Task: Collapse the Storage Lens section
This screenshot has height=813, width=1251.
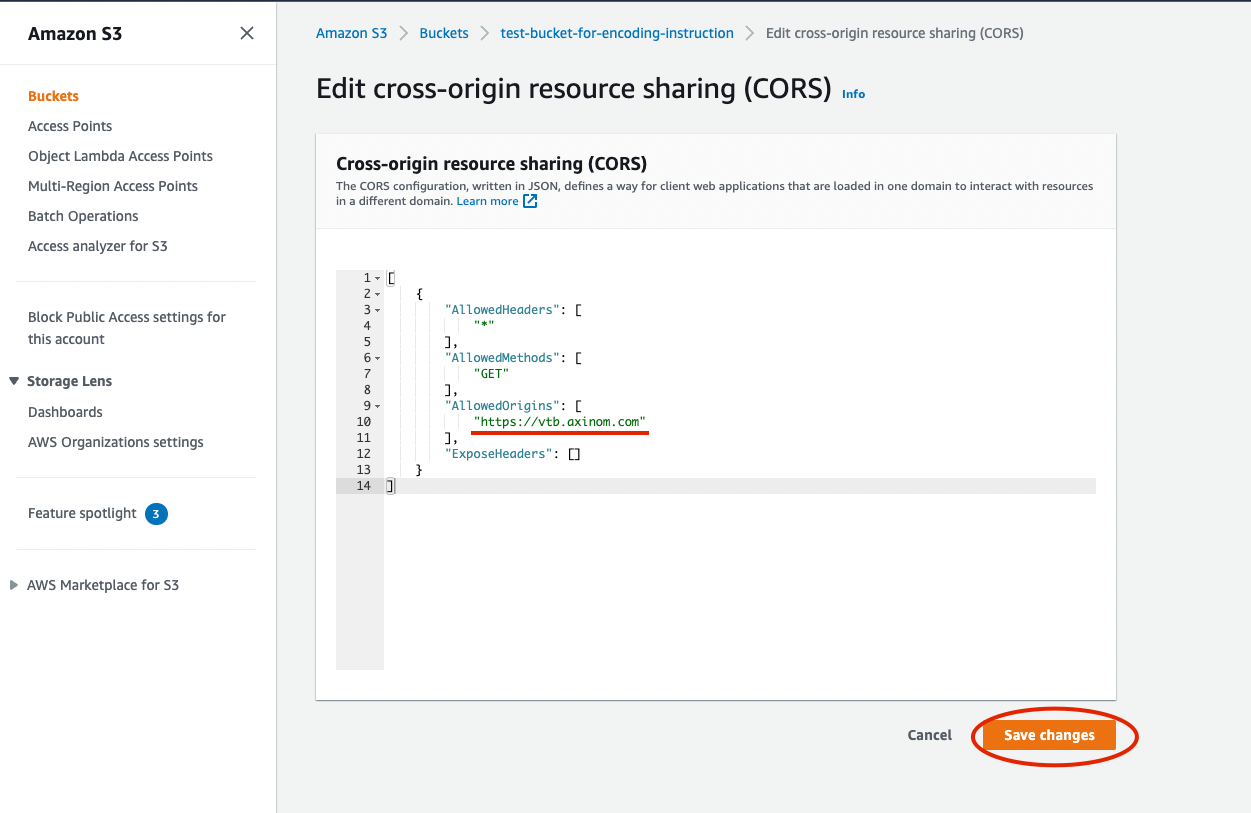Action: pyautogui.click(x=14, y=381)
